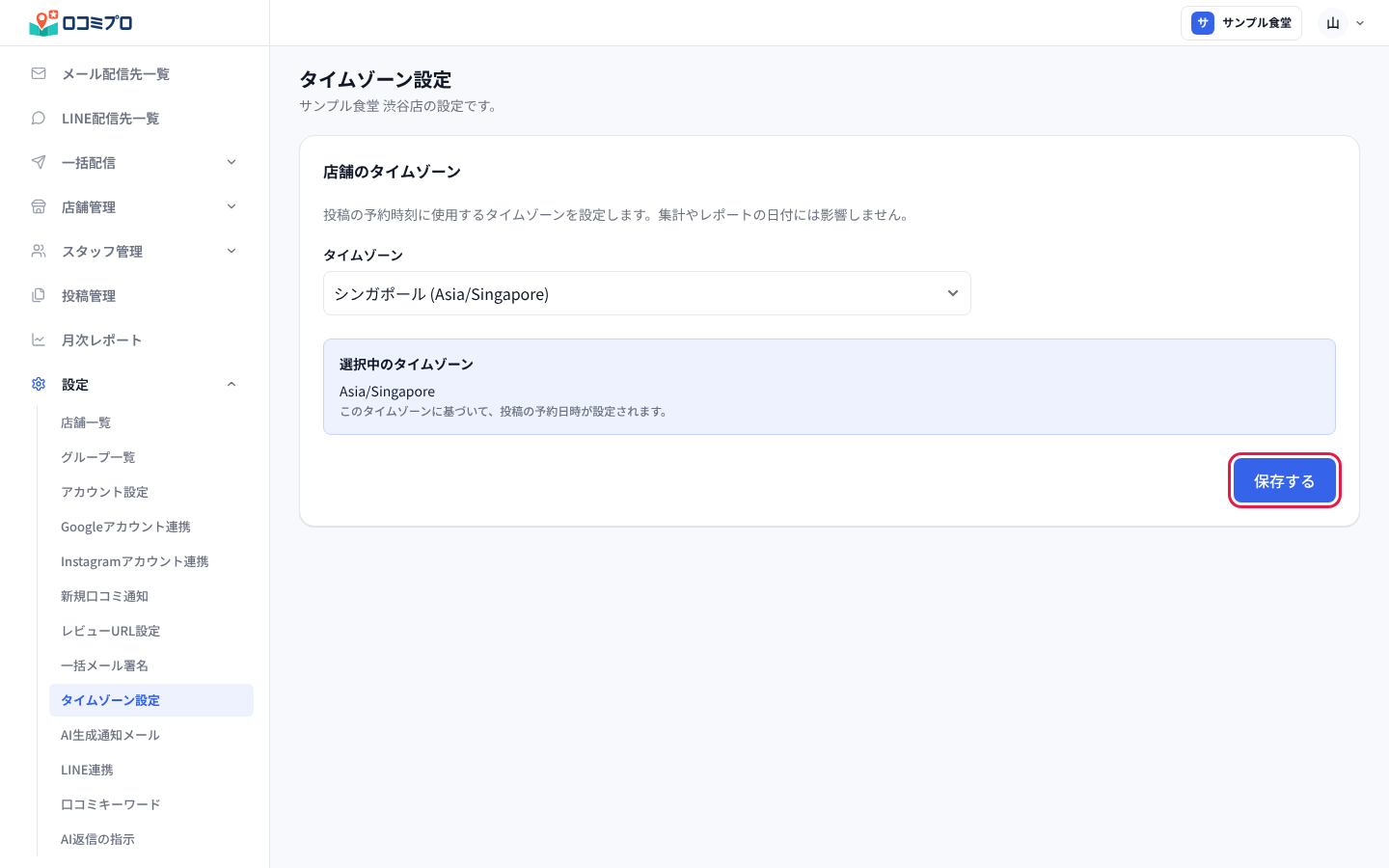Click the Asia/Singapore text in the info box
Screen dimensions: 1389x868
(x=387, y=392)
